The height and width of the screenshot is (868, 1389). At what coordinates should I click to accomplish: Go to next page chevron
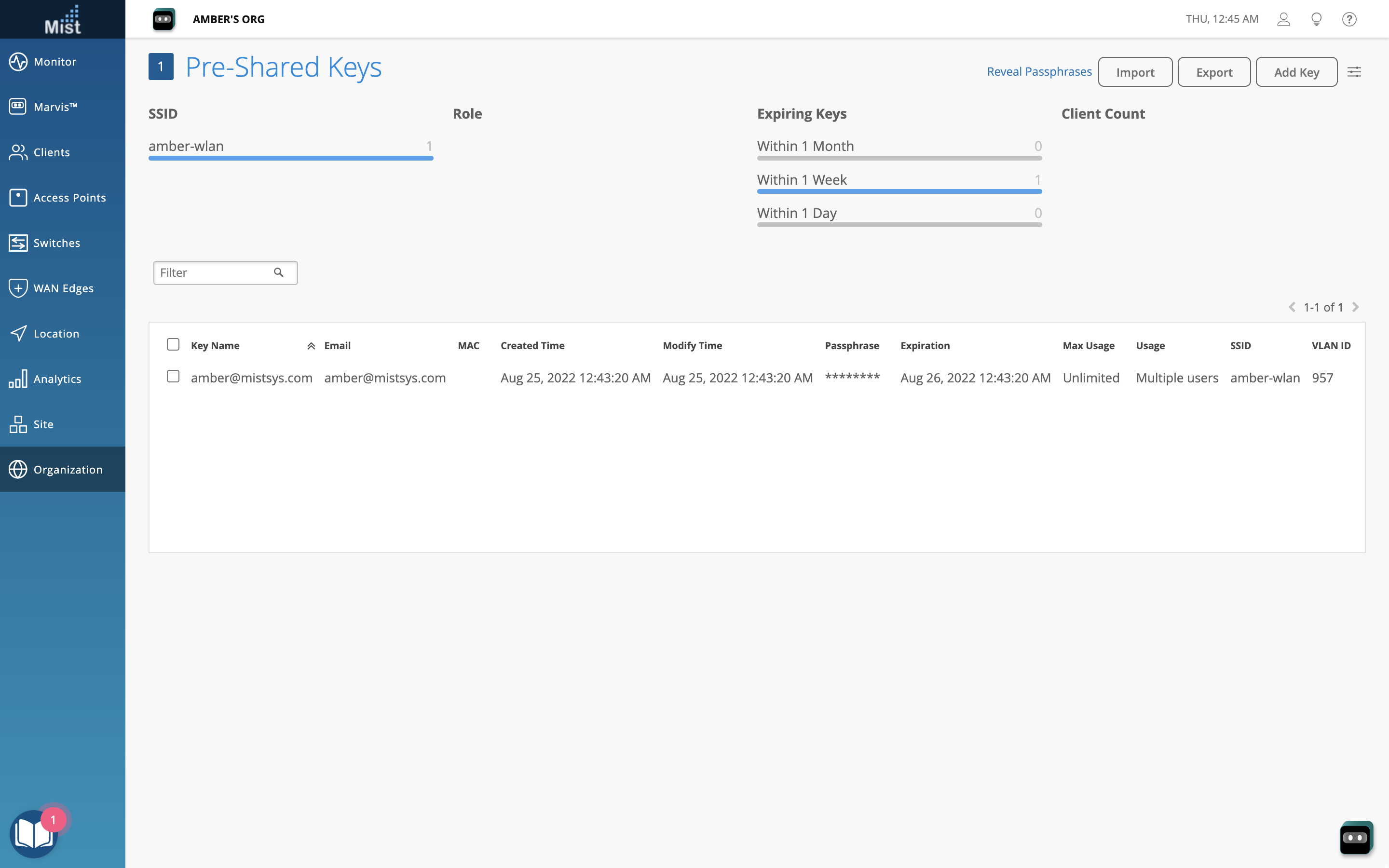click(x=1356, y=307)
